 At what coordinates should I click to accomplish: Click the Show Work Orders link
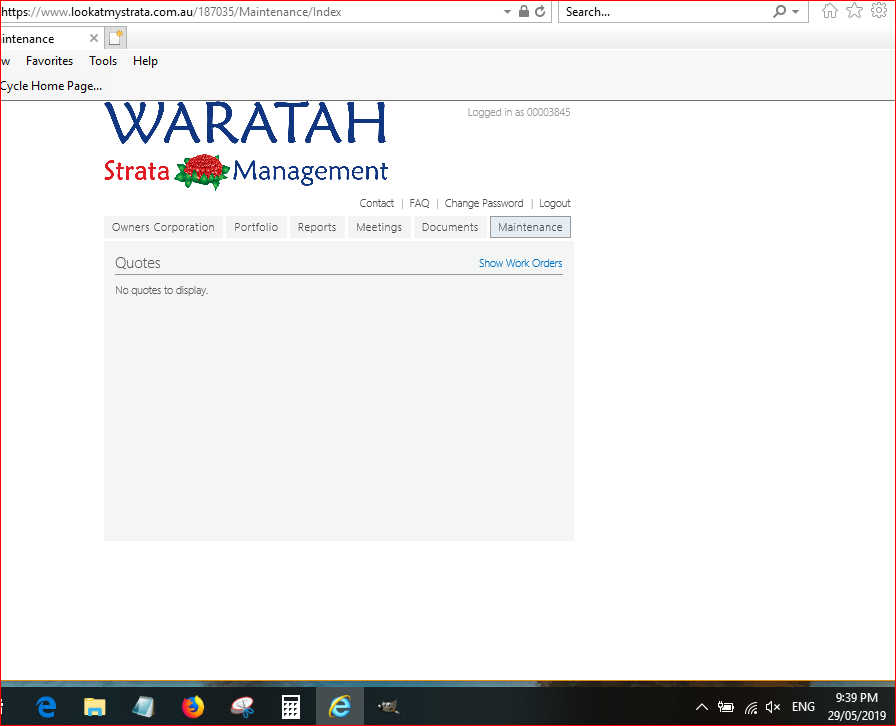coord(521,263)
